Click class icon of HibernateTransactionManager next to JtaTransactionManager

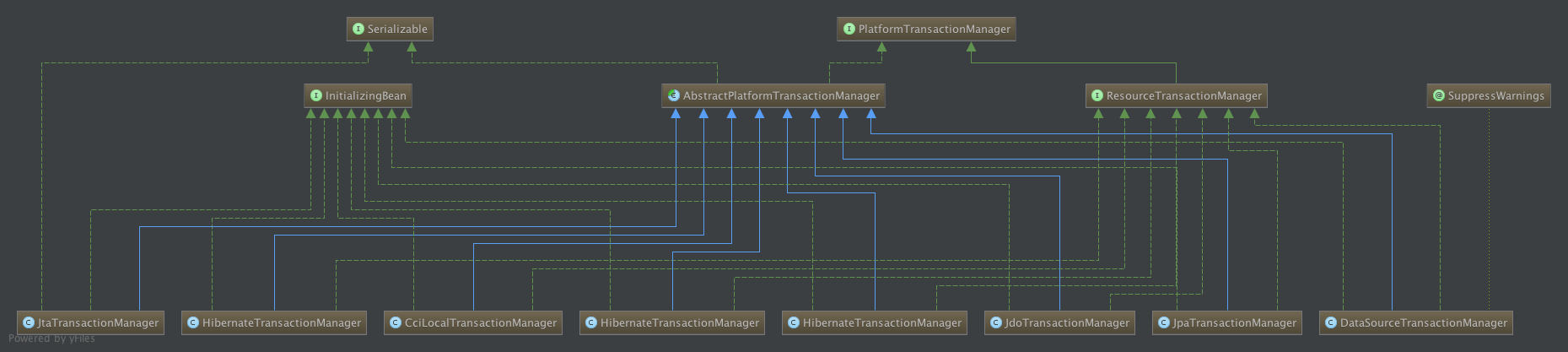click(192, 322)
